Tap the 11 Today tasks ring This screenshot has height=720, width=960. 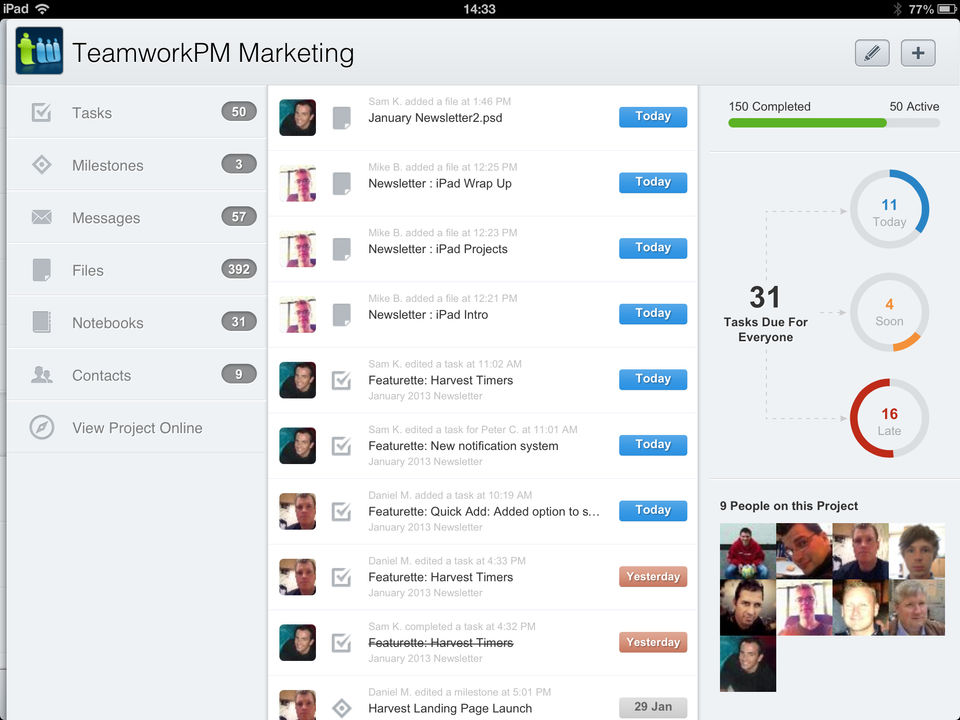tap(889, 210)
